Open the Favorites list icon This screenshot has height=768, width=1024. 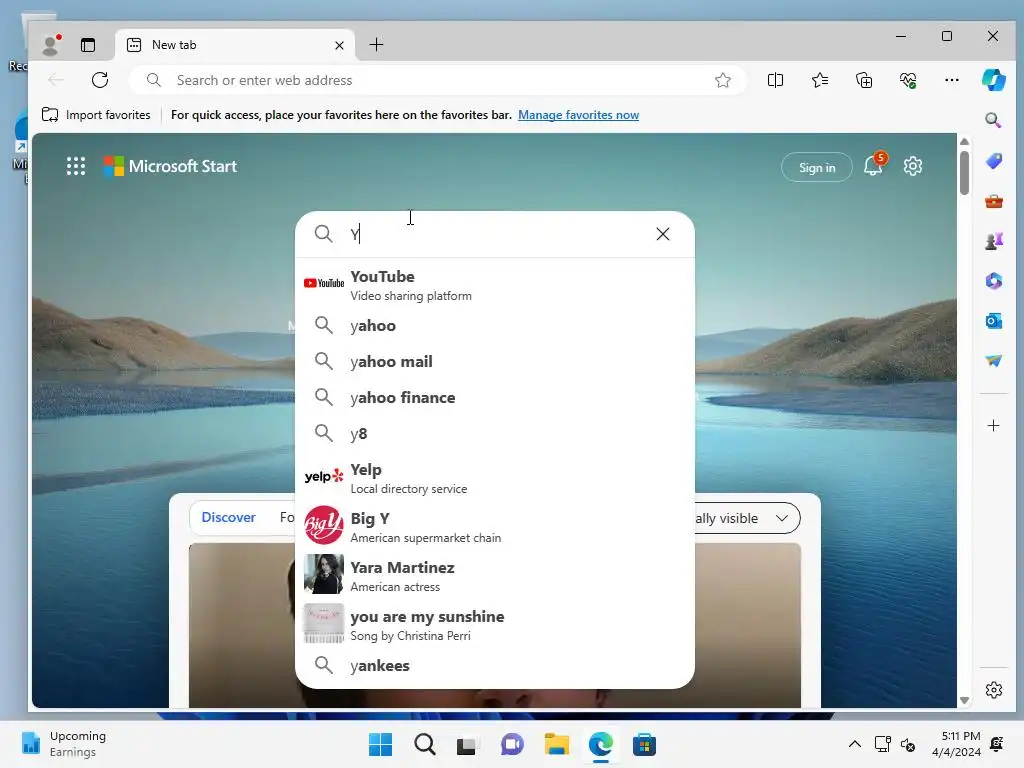point(820,80)
